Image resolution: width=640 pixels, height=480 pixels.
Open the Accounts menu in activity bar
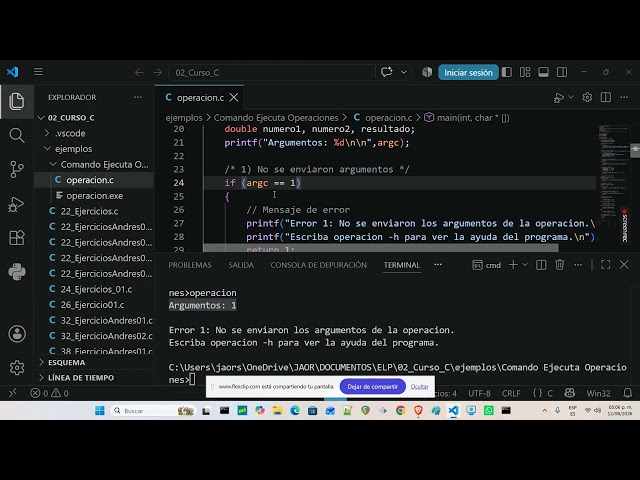[17, 334]
